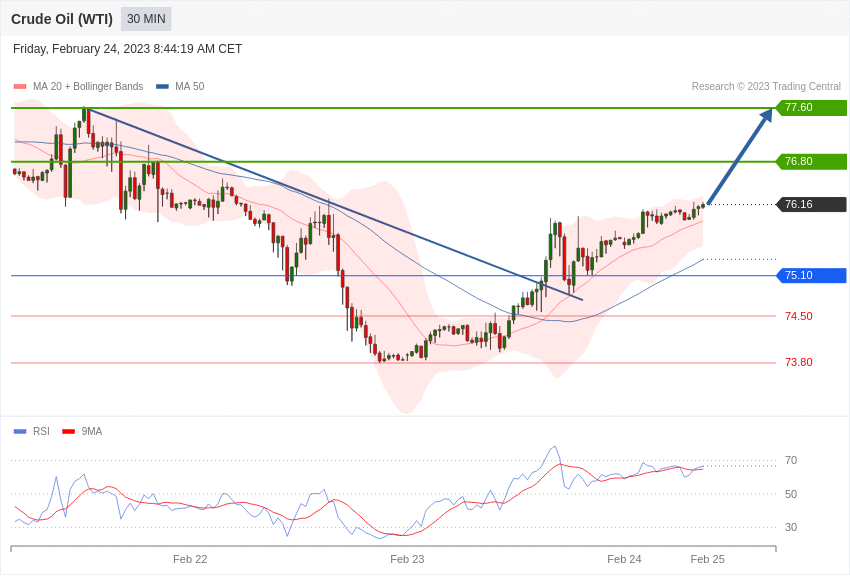This screenshot has height=576, width=850.
Task: Click the Crude Oil (WTI) title
Action: pyautogui.click(x=62, y=19)
